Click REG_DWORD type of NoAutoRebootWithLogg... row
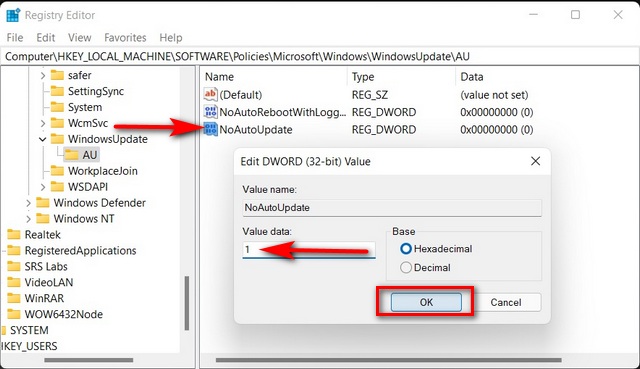The image size is (640, 369). click(x=384, y=112)
